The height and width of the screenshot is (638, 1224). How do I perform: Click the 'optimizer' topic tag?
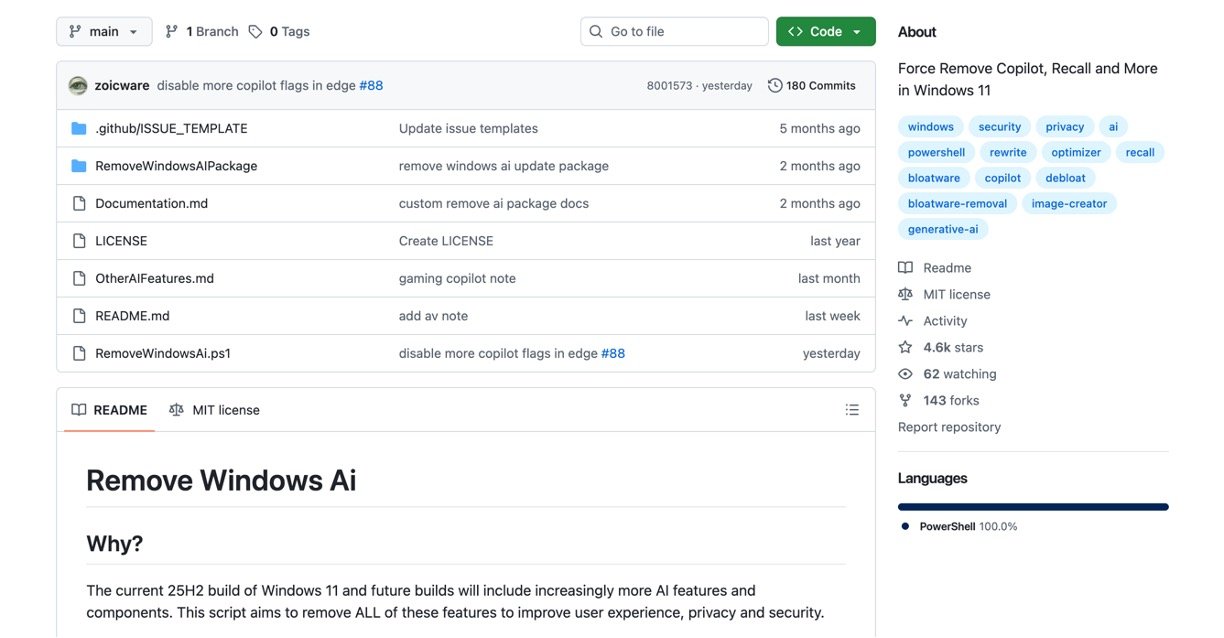[1076, 152]
